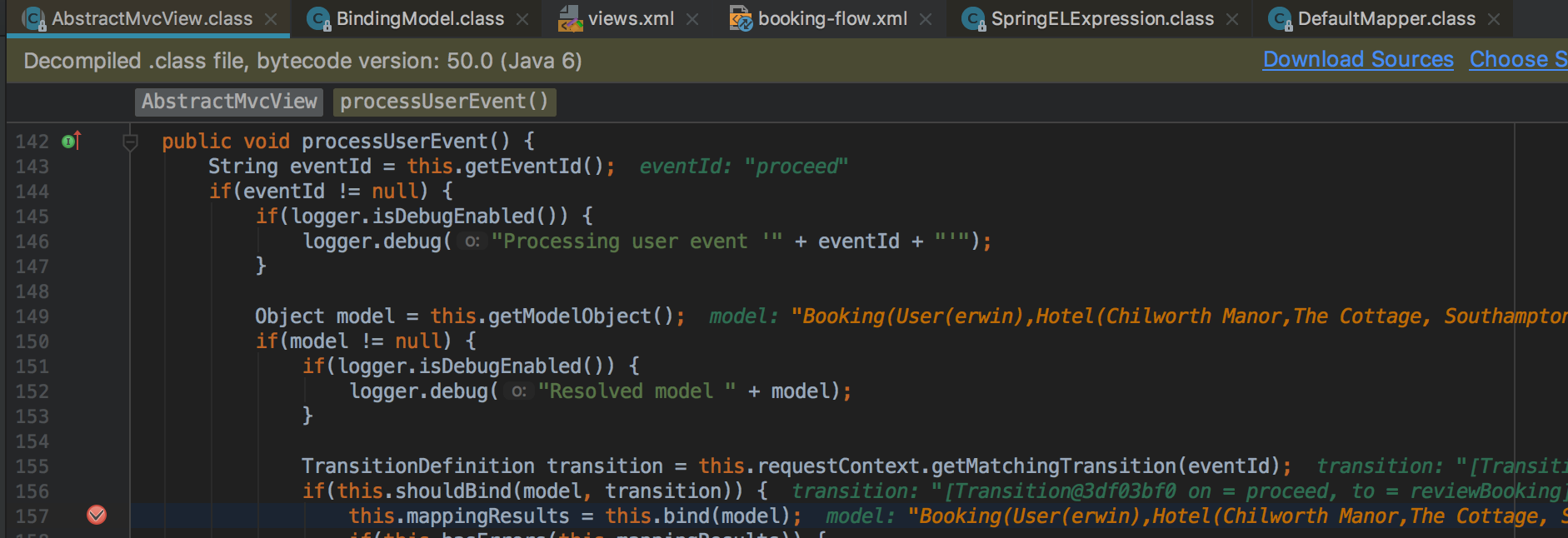Close the SpringELExpression.class tab
Image resolution: width=1568 pixels, height=538 pixels.
(1232, 19)
